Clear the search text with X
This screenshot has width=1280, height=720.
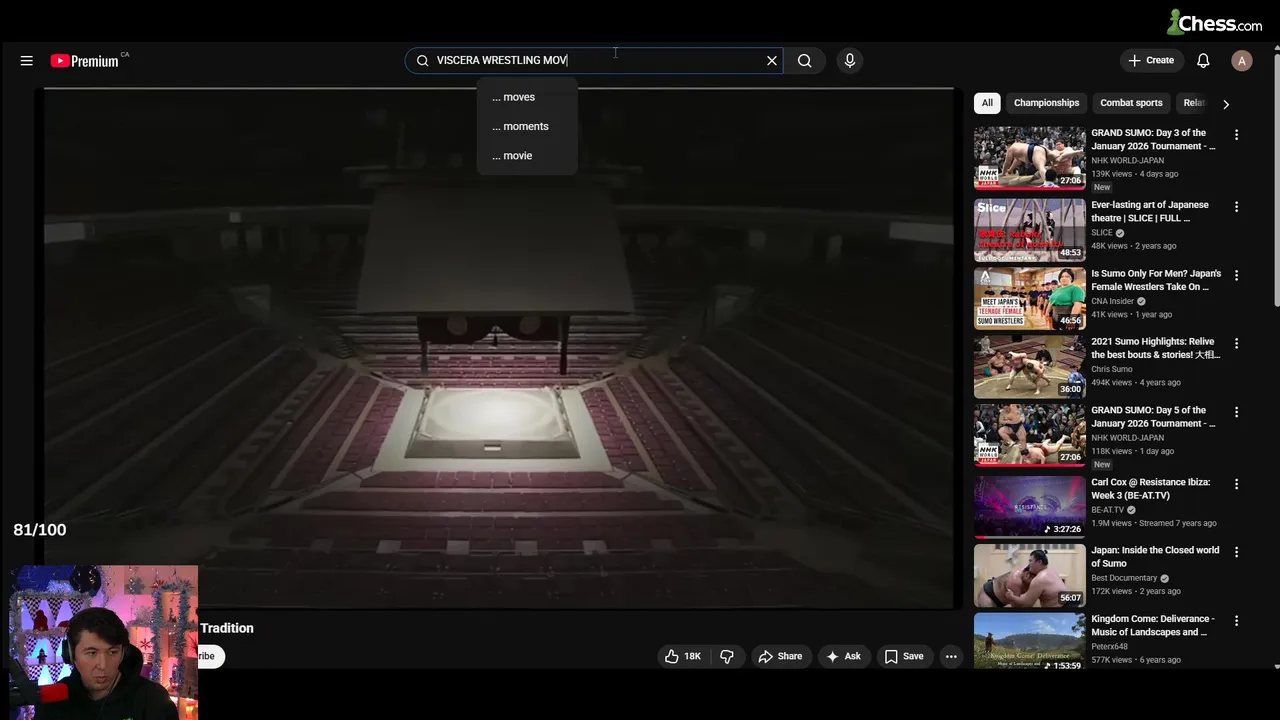[772, 61]
